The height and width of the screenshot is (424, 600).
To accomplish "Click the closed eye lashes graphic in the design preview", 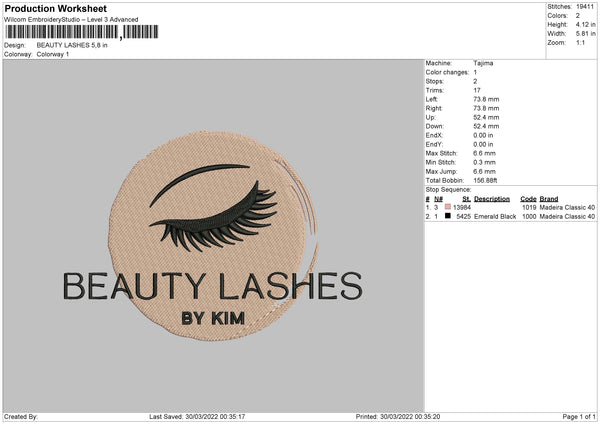I will [213, 217].
